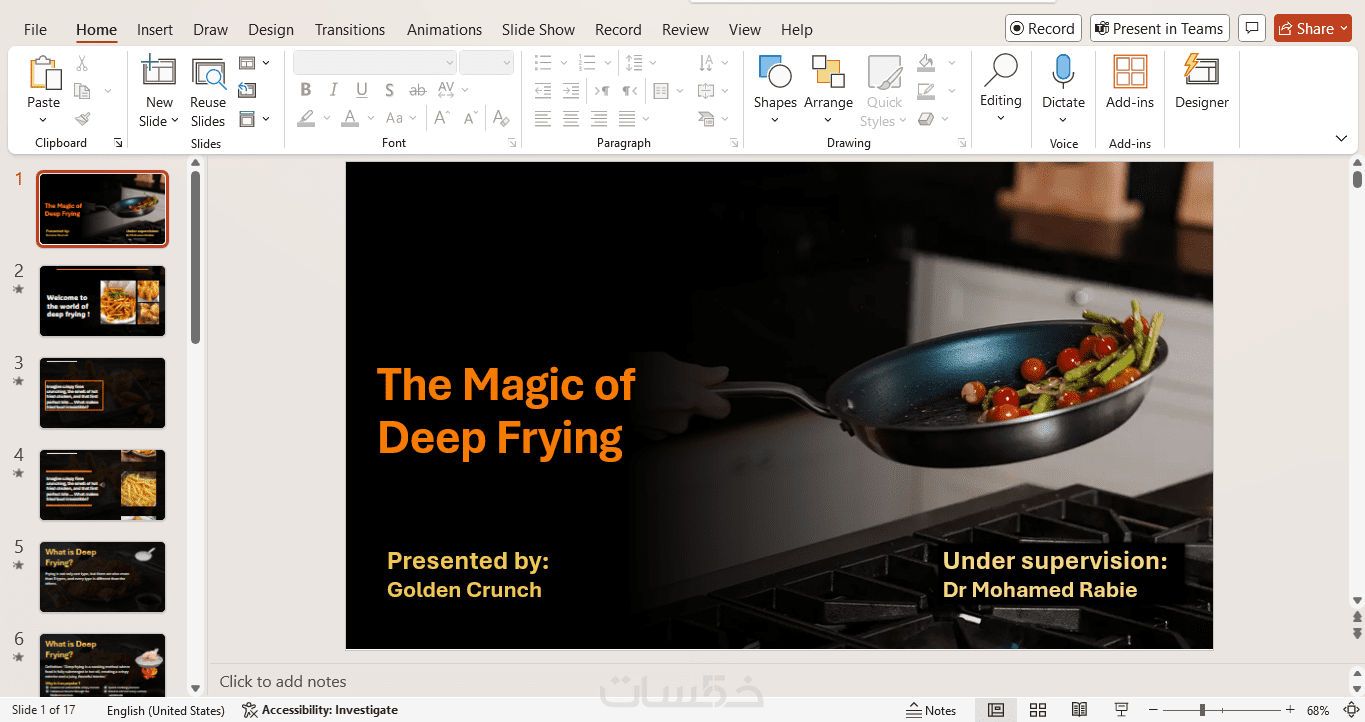The width and height of the screenshot is (1365, 722).
Task: Toggle Bold formatting
Action: 306,90
